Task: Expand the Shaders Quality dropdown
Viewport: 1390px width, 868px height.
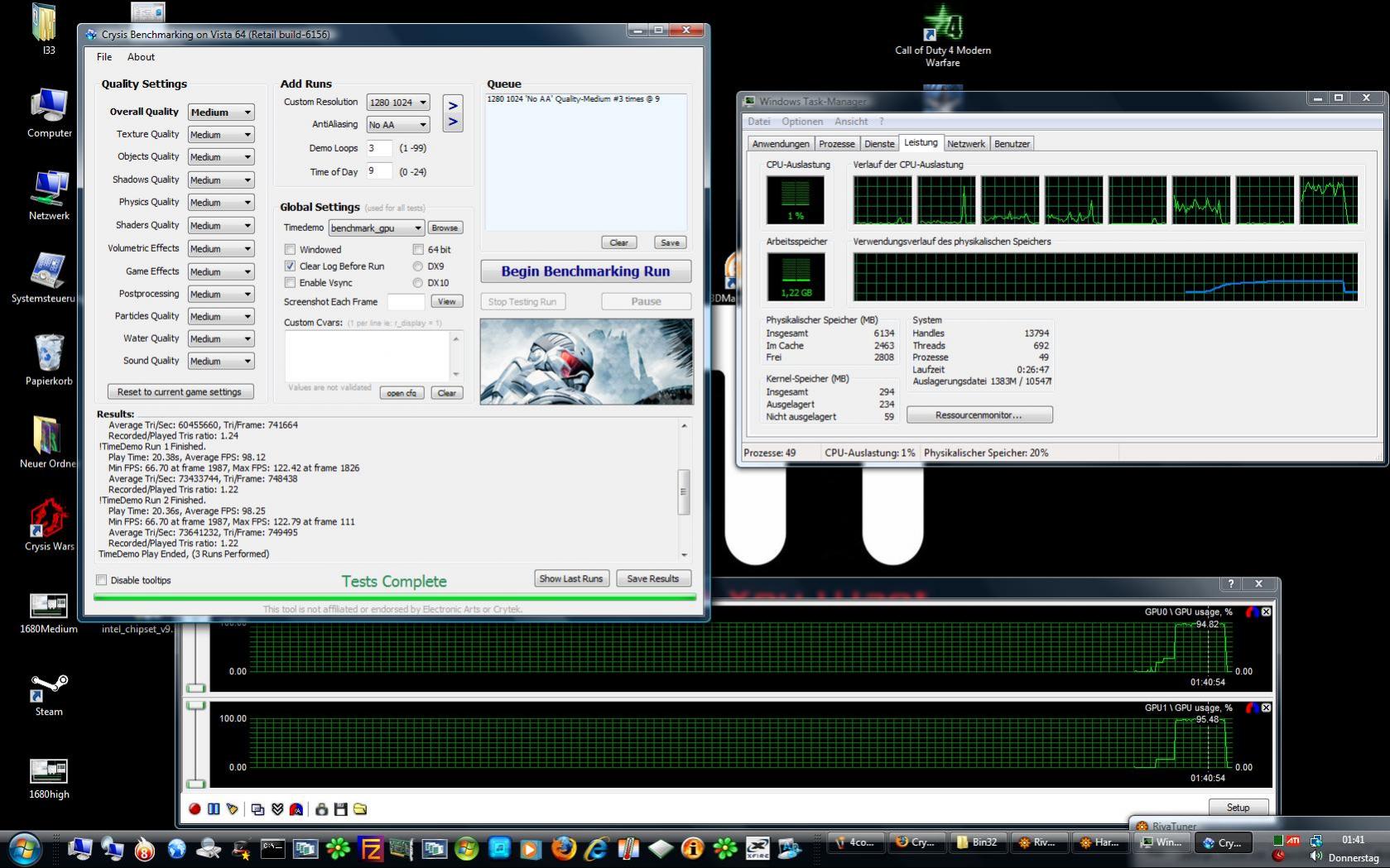Action: coord(221,225)
